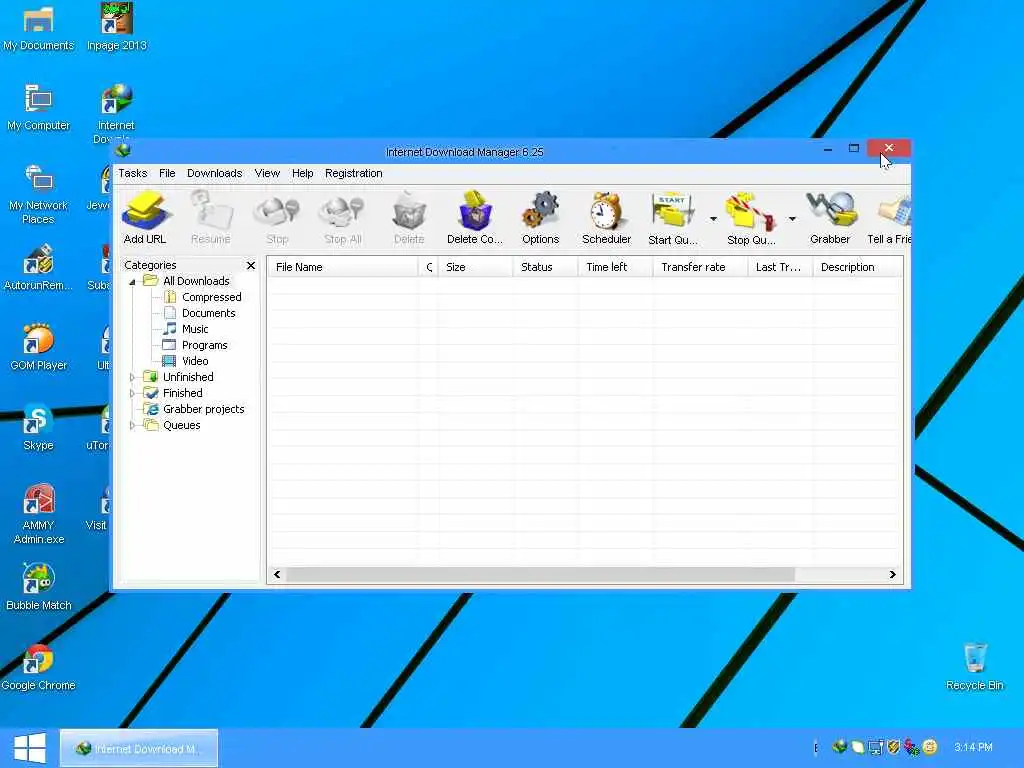Expand the Finished tree node
The image size is (1024, 768).
132,393
